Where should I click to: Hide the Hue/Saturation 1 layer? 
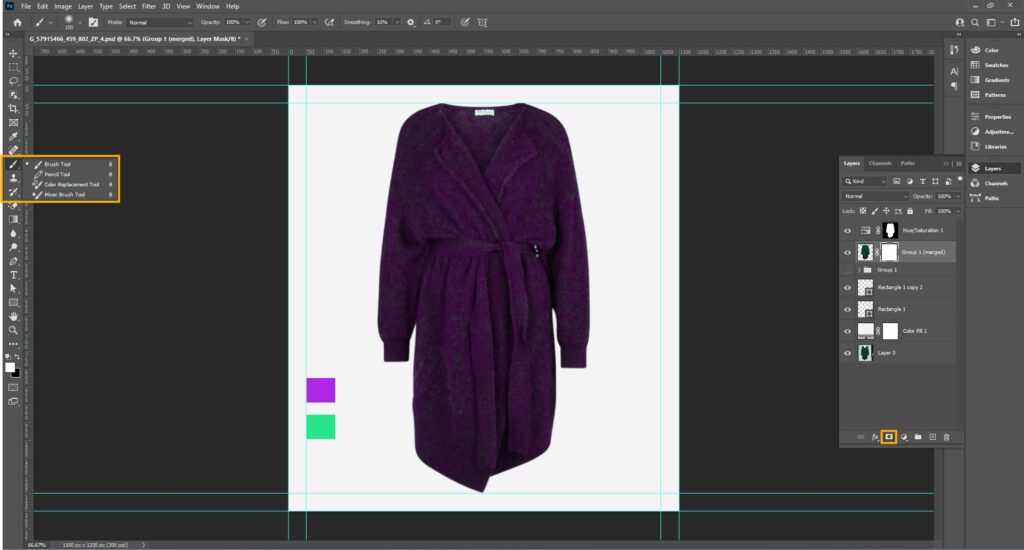pos(847,230)
